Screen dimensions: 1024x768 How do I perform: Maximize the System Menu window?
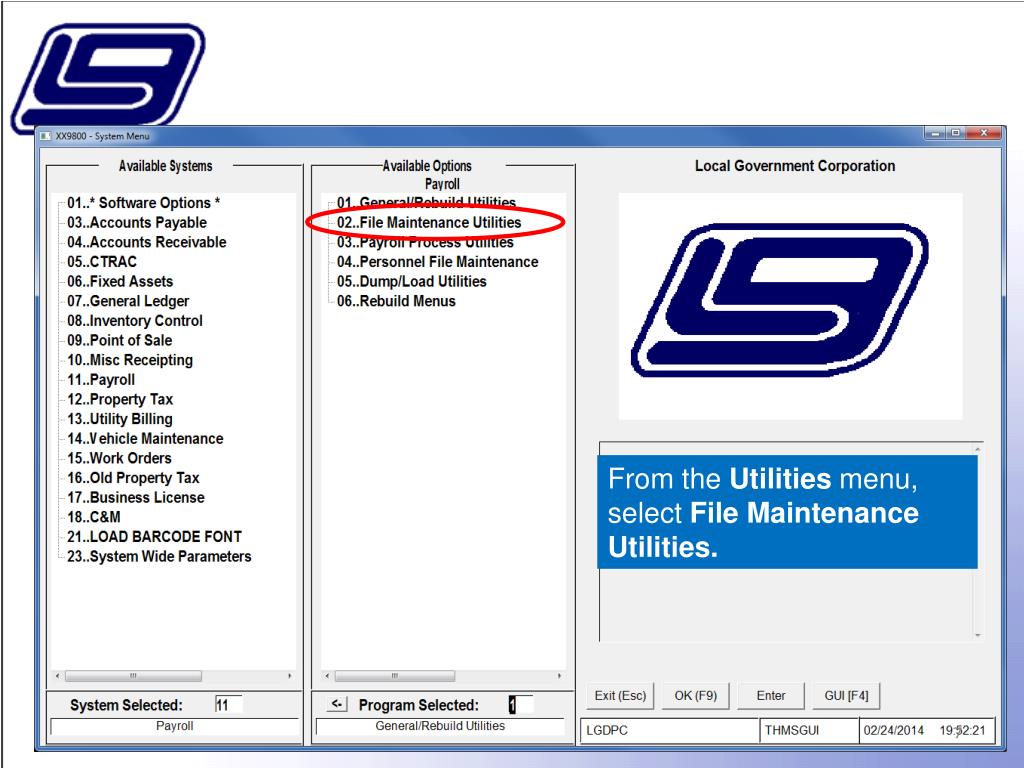[956, 133]
